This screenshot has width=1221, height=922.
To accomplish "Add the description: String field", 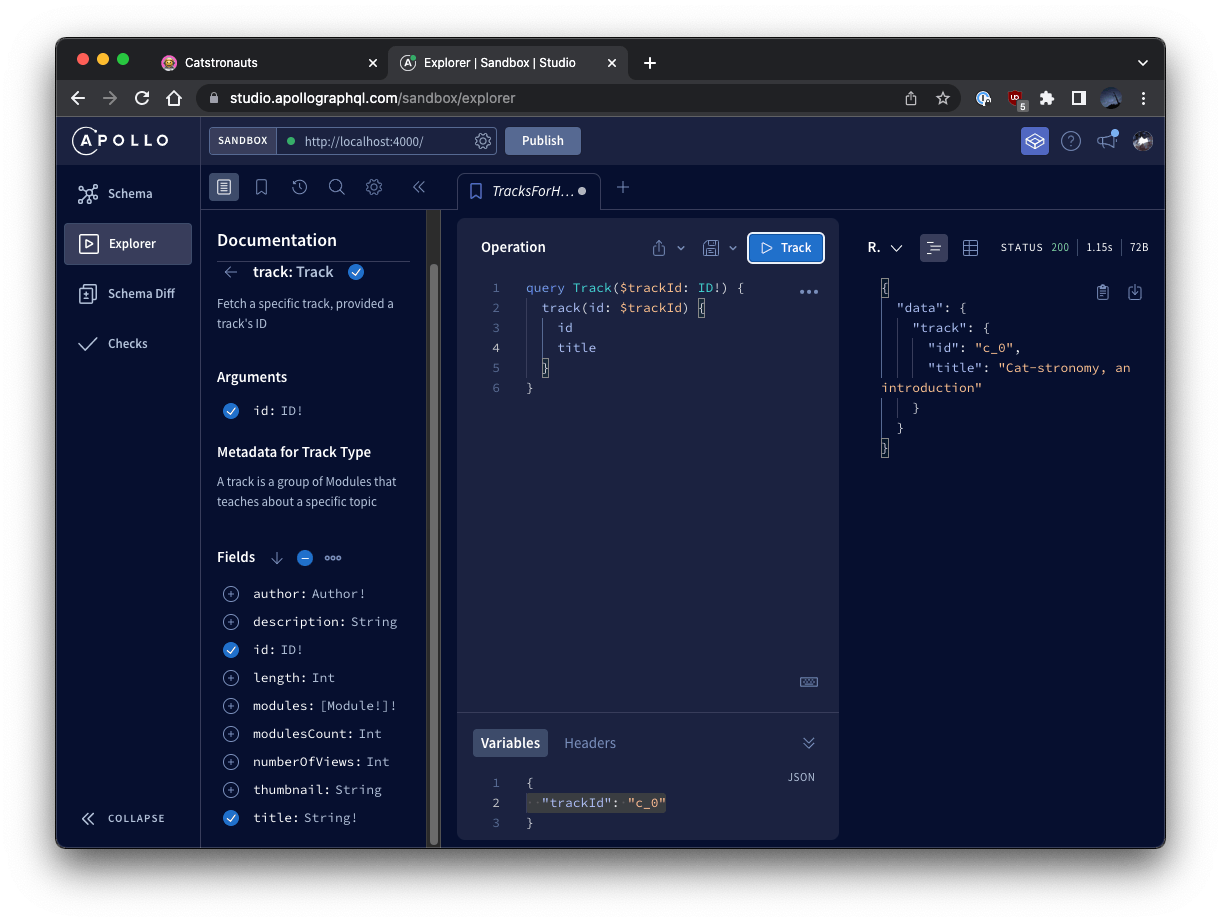I will (x=231, y=622).
